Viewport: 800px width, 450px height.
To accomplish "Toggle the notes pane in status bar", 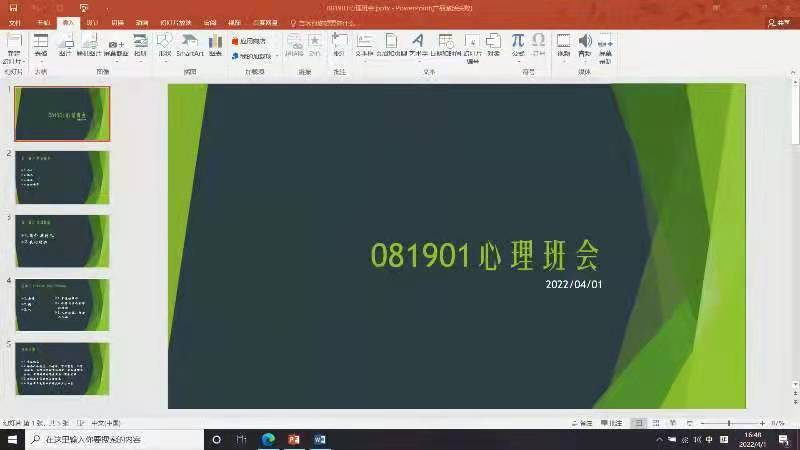I will click(613, 423).
